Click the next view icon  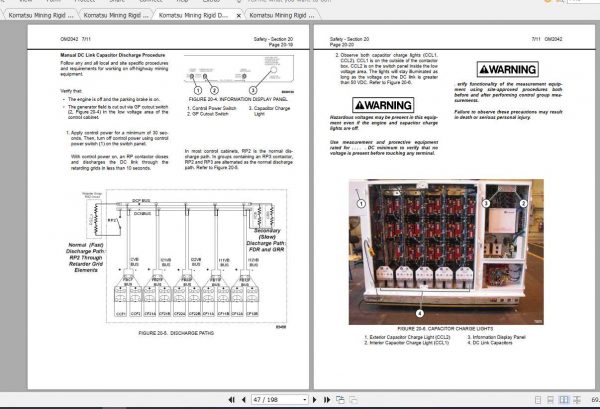(353, 400)
